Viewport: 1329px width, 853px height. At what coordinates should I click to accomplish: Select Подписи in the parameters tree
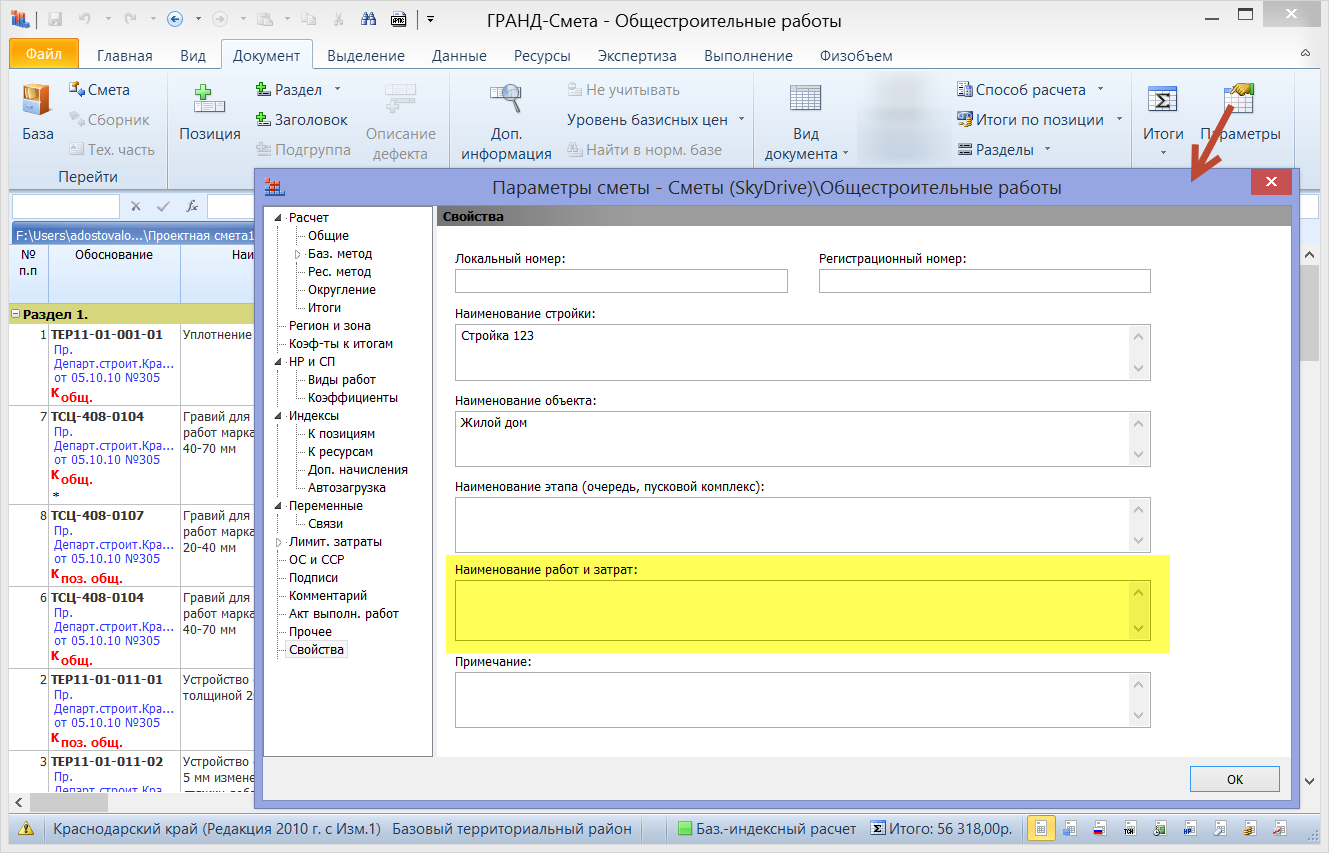[313, 578]
